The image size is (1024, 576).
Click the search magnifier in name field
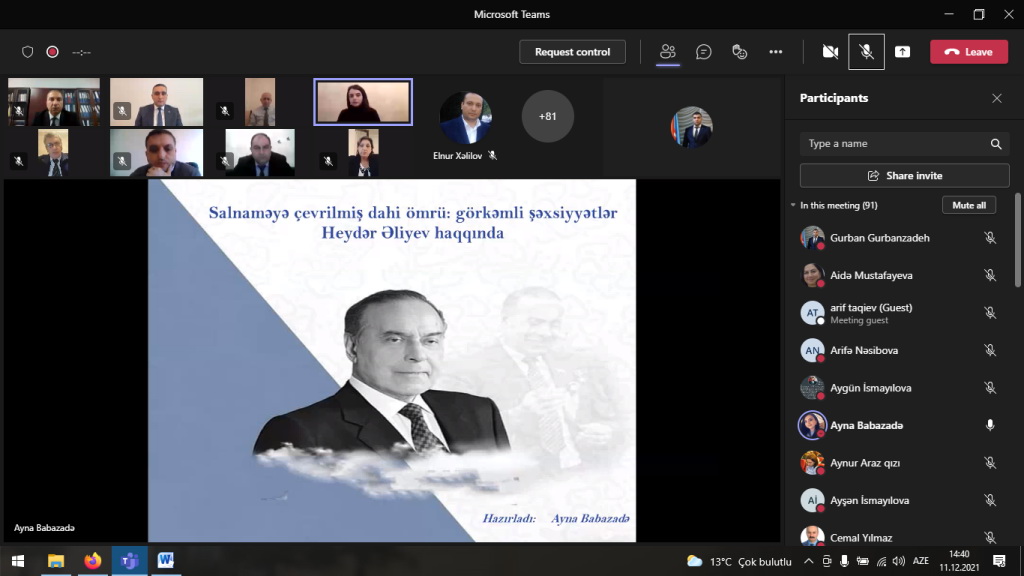click(x=996, y=144)
